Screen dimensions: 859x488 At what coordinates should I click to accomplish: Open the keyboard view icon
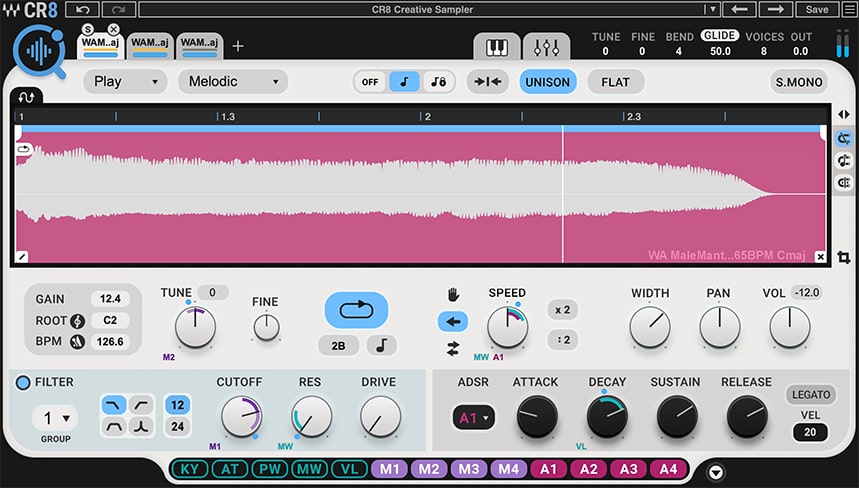point(497,48)
